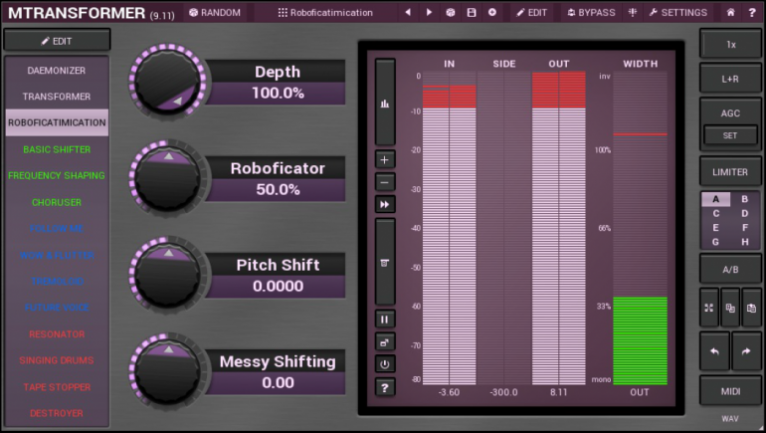Click the undo arrow button
The height and width of the screenshot is (433, 766).
(714, 351)
